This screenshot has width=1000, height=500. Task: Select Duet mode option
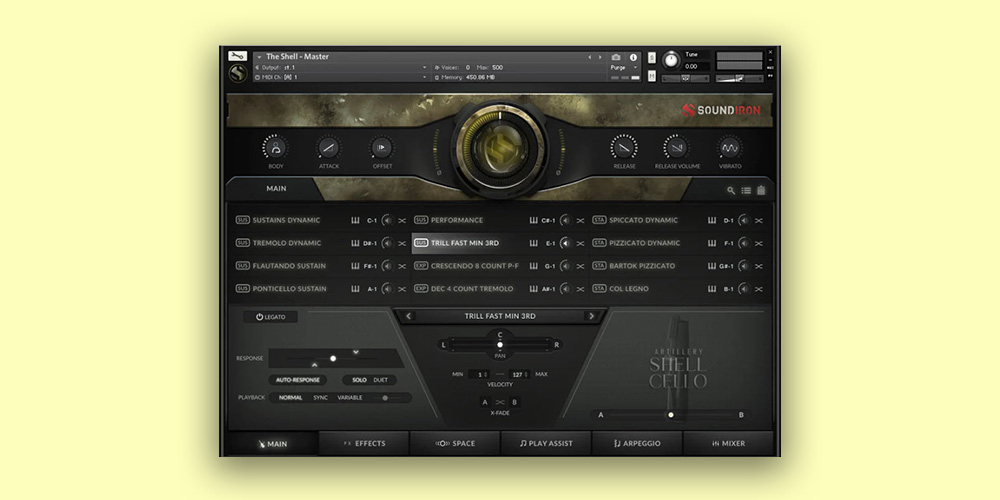pyautogui.click(x=381, y=380)
